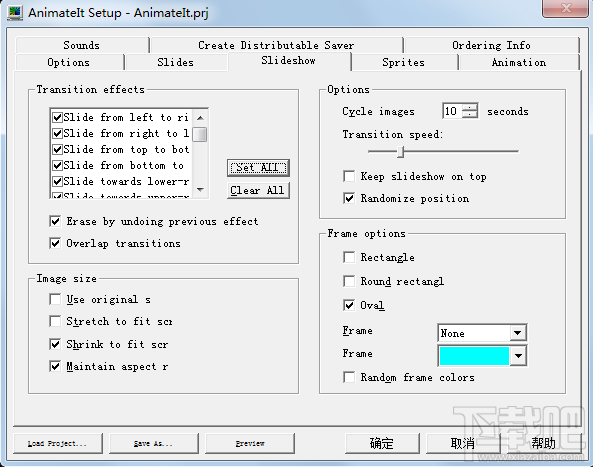Close the AnimateIt Setup window
This screenshot has width=593, height=467.
coord(565,8)
